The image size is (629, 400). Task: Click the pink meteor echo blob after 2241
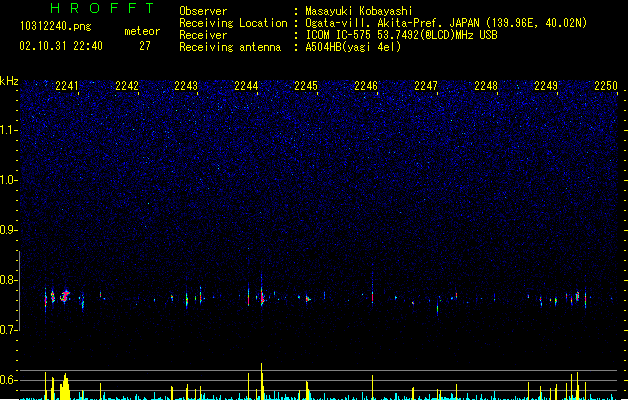(65, 296)
